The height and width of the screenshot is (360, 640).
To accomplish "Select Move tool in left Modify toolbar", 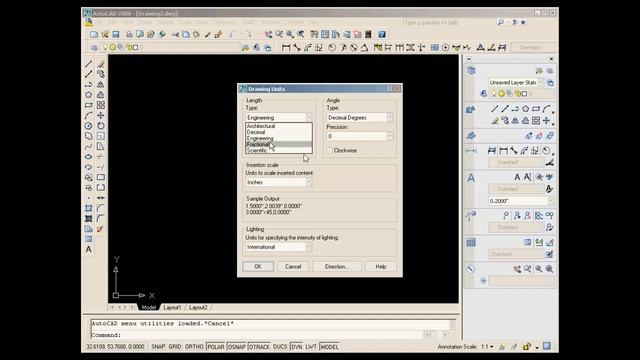I will [x=101, y=116].
